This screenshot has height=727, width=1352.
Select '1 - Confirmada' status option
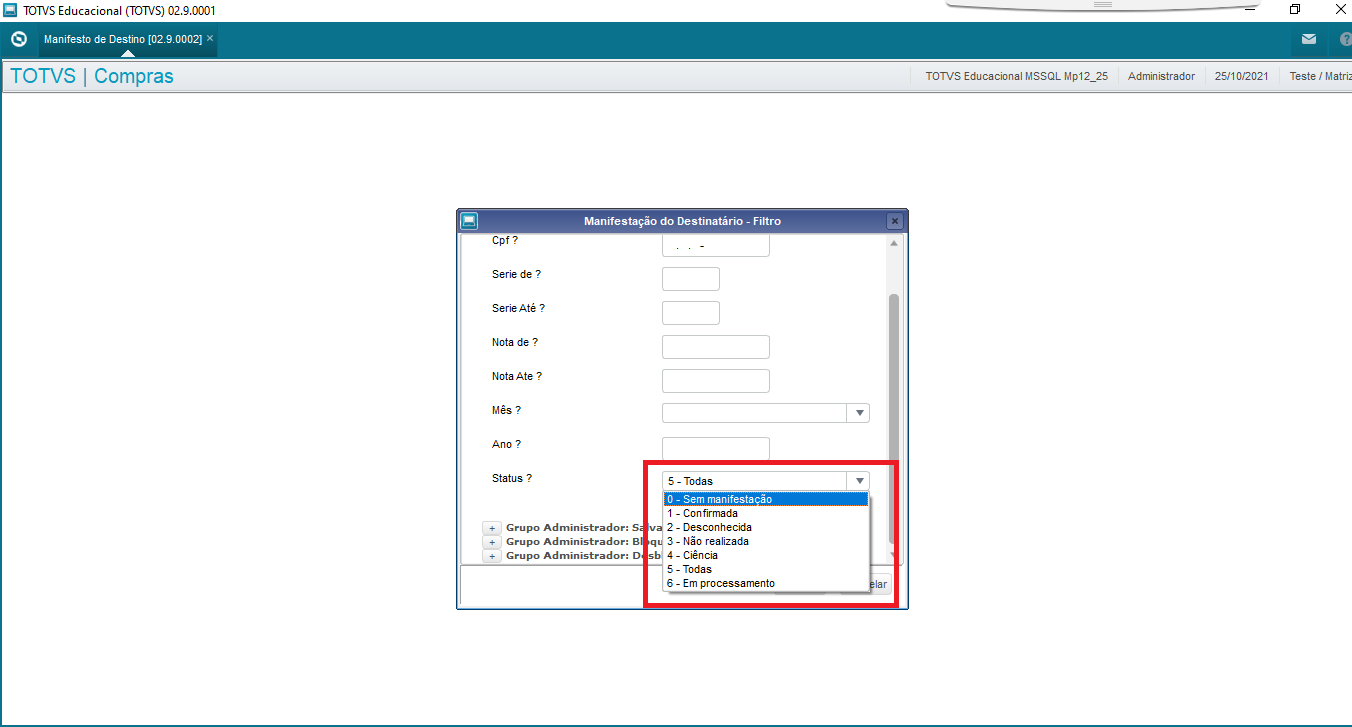tap(765, 513)
